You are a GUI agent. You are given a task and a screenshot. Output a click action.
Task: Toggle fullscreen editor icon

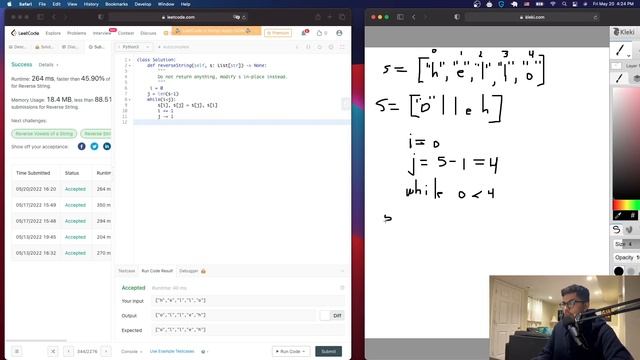pos(342,47)
